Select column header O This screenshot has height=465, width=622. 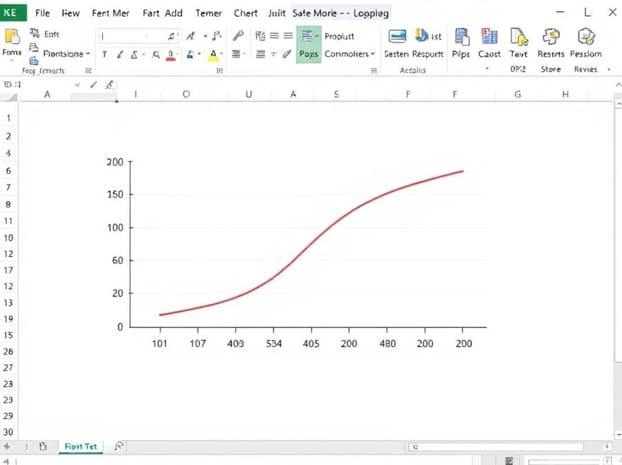pos(186,94)
